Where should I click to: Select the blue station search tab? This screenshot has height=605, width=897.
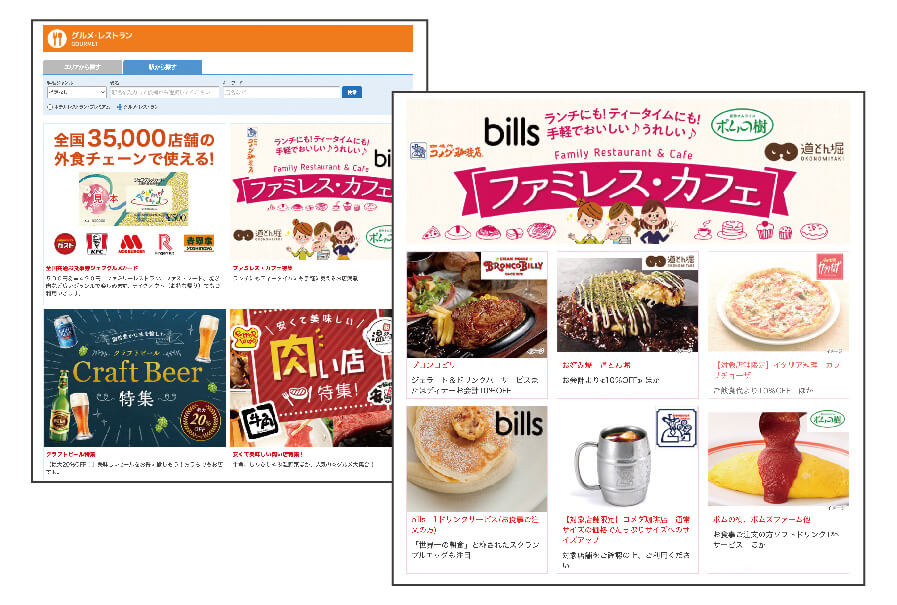(x=162, y=67)
